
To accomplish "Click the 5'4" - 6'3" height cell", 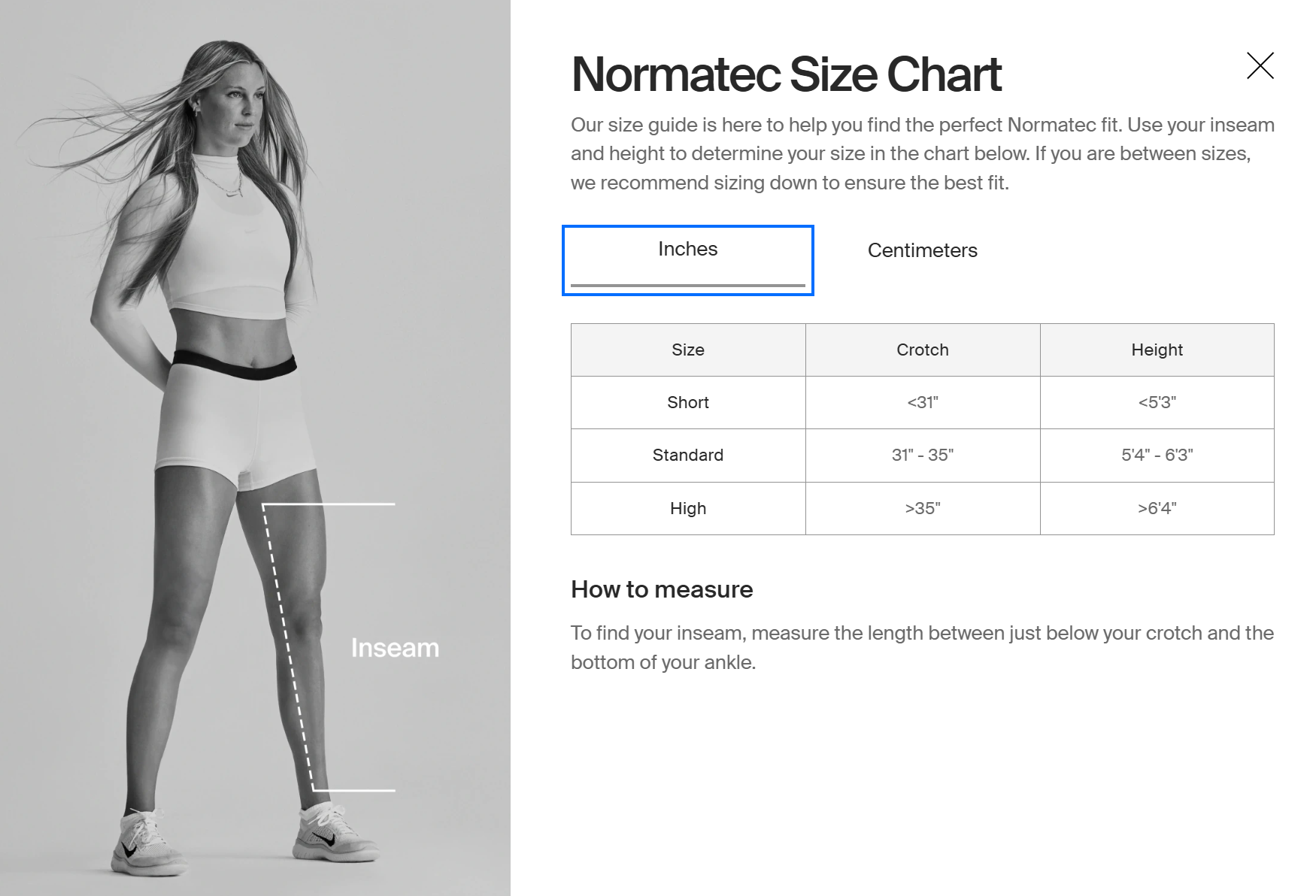I will coord(1157,455).
